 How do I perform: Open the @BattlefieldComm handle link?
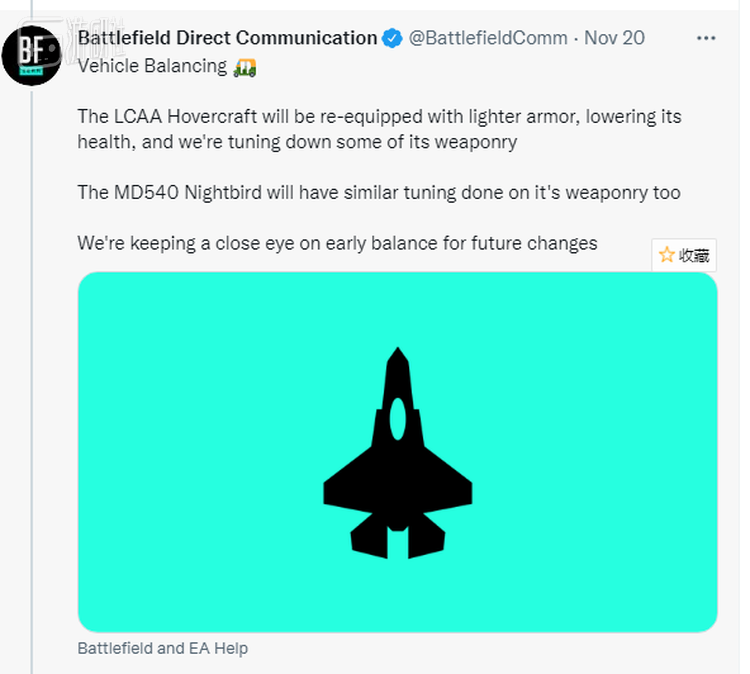(488, 39)
